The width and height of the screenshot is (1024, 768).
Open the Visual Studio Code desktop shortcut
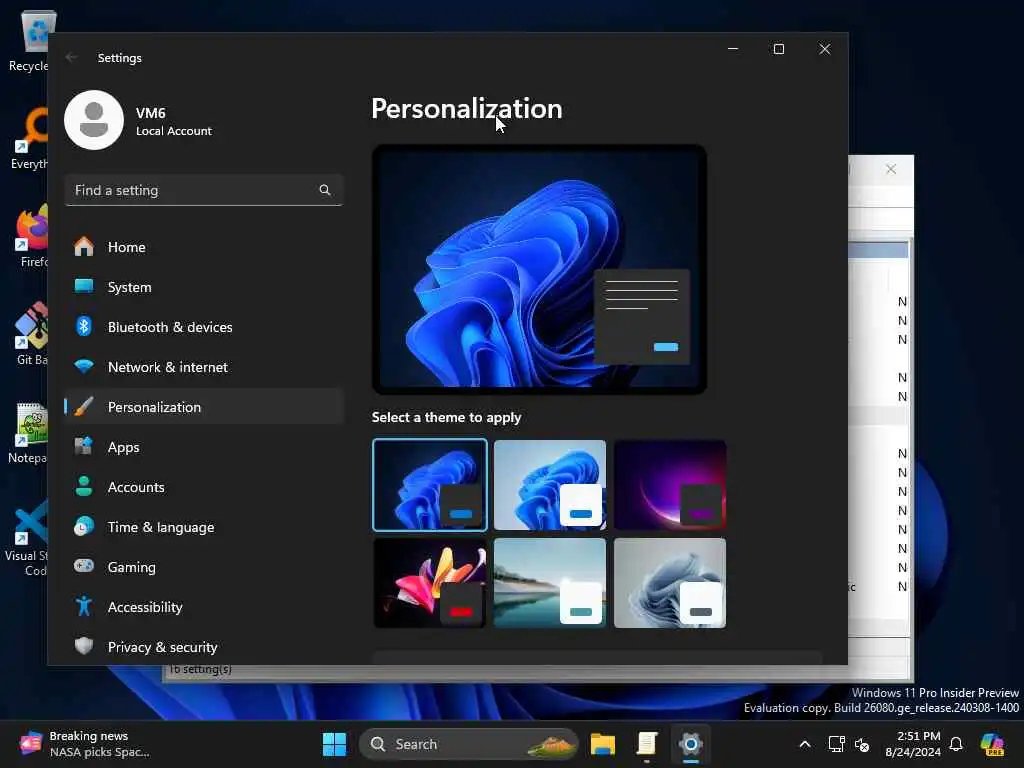coord(26,538)
